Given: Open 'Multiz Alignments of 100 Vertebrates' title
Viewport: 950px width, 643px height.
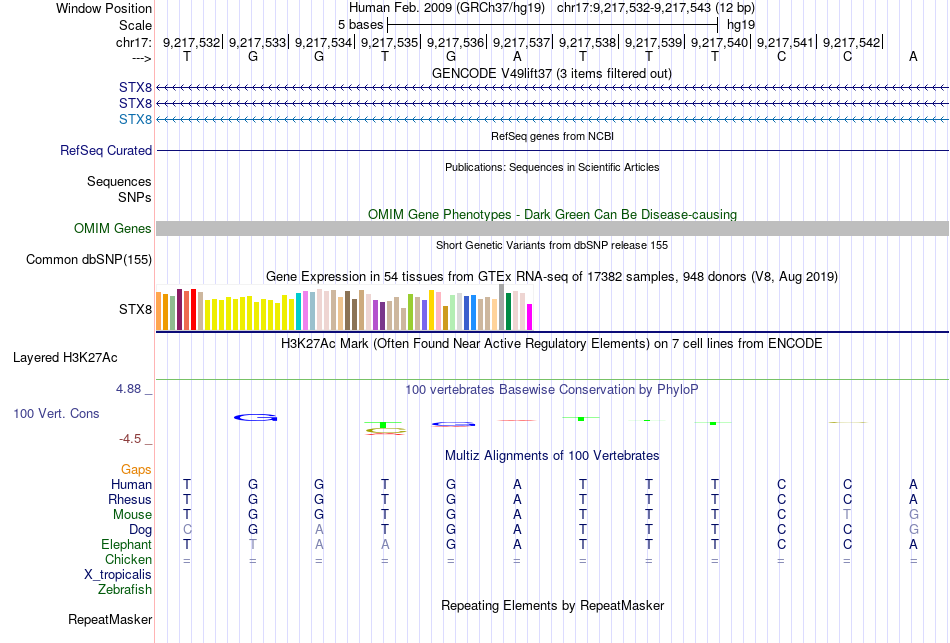Looking at the screenshot, I should [552, 456].
